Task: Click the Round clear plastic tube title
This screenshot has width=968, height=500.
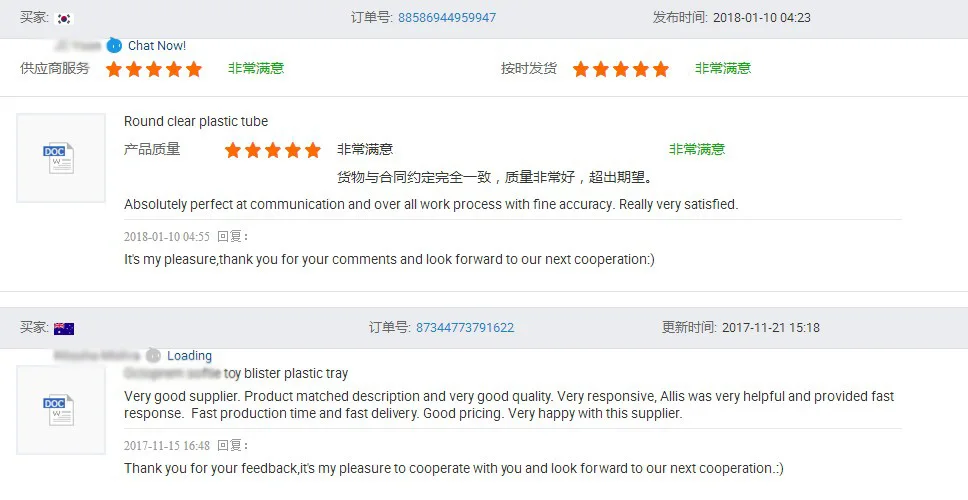Action: [x=196, y=121]
